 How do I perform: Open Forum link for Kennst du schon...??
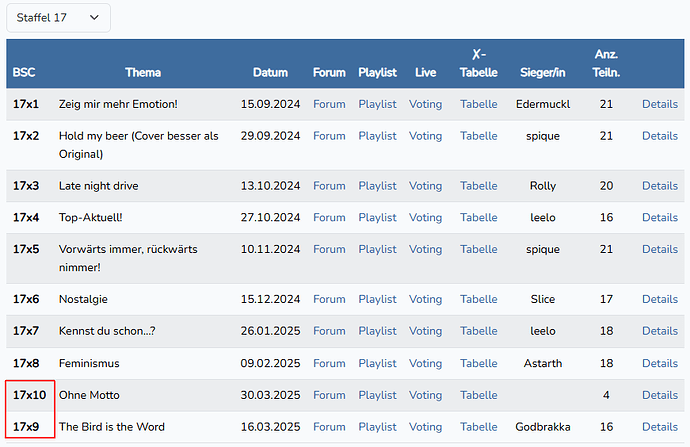[x=329, y=331]
